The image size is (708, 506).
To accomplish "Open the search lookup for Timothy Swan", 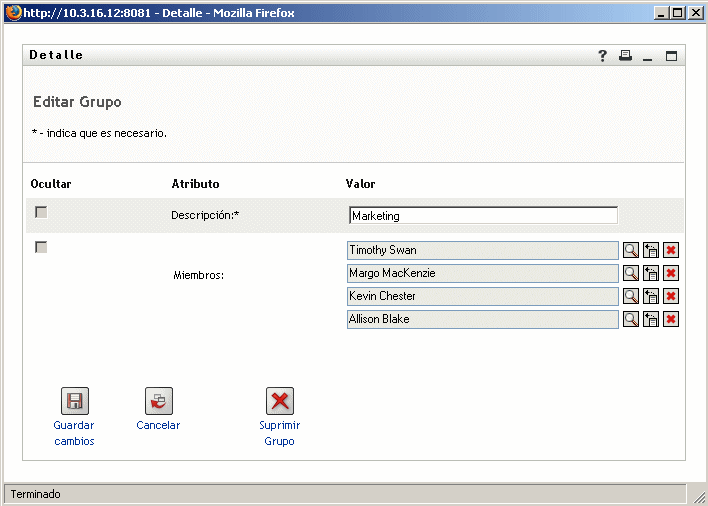I will (x=631, y=250).
